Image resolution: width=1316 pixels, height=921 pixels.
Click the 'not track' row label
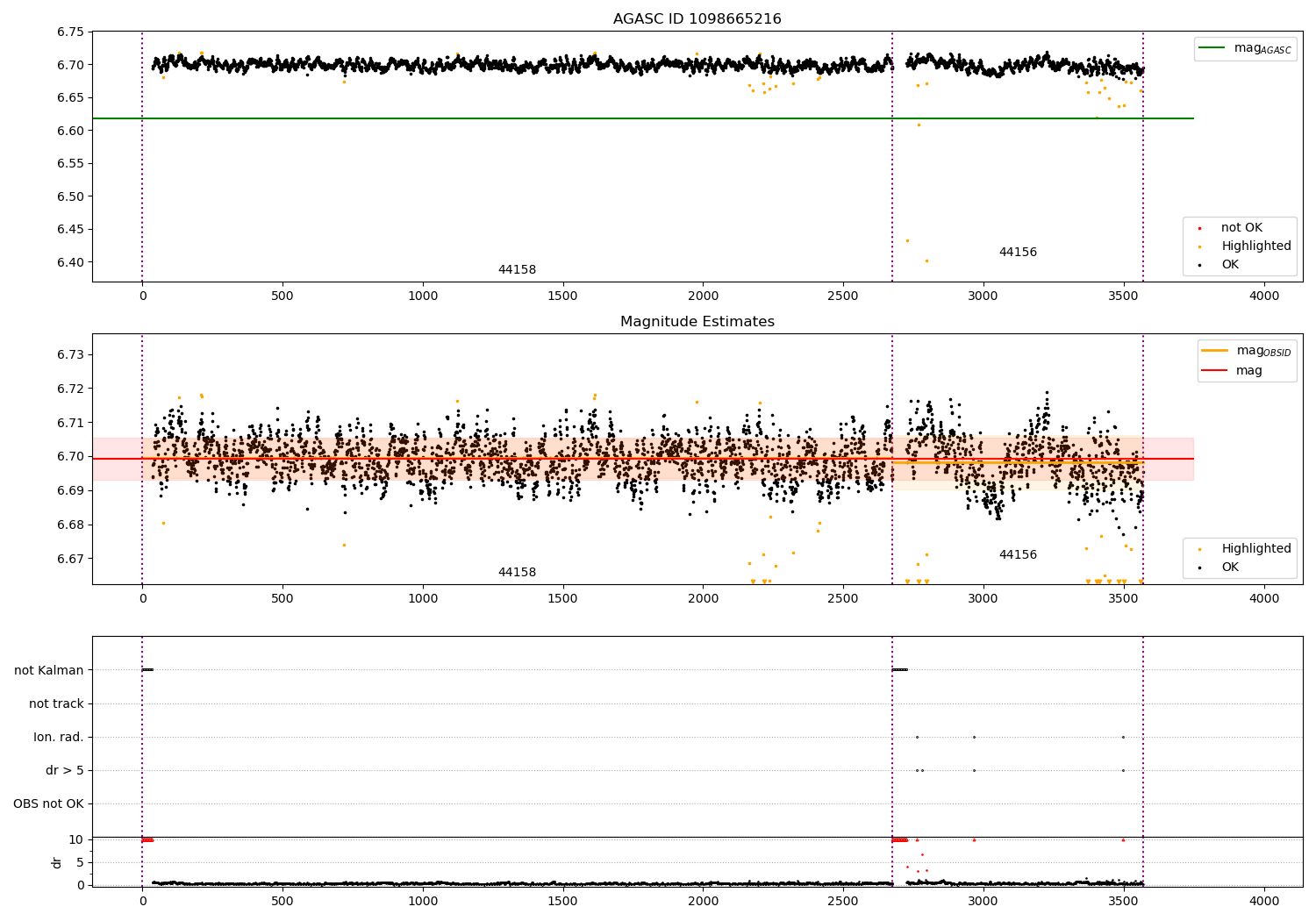56,703
